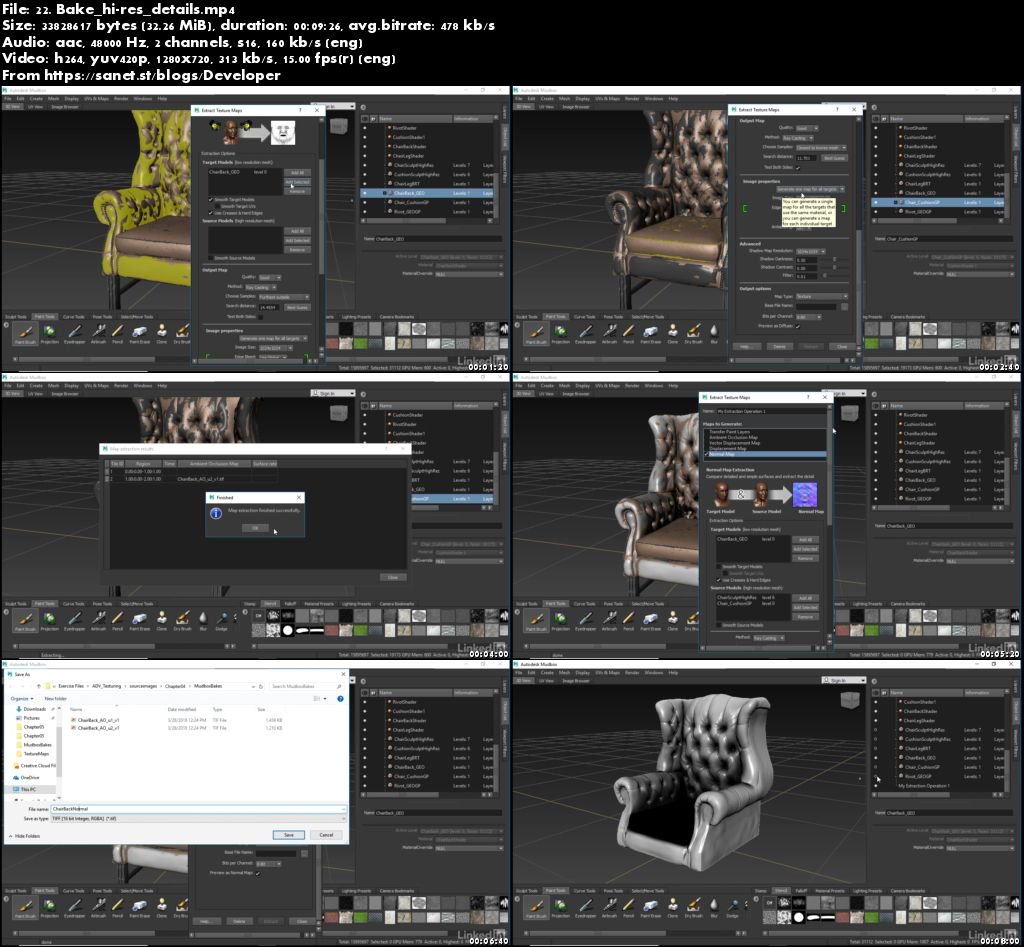1024x947 pixels.
Task: Select Dodge tool in the 00:04:00 frame
Action: coord(221,620)
